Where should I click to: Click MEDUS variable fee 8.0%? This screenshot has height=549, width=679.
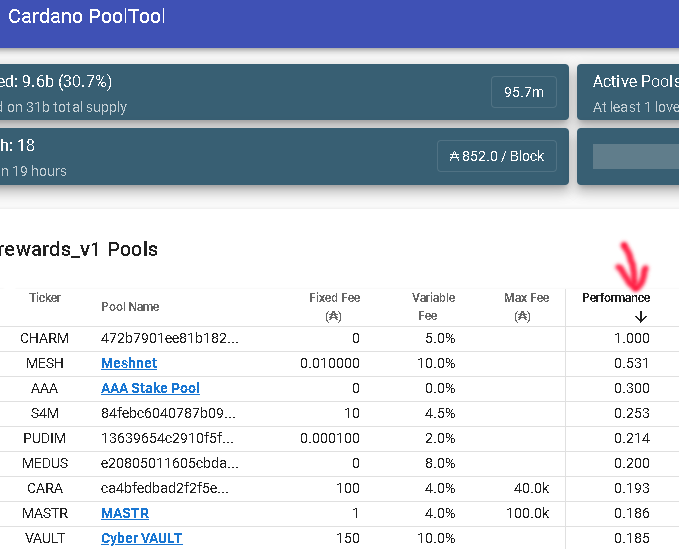(440, 463)
